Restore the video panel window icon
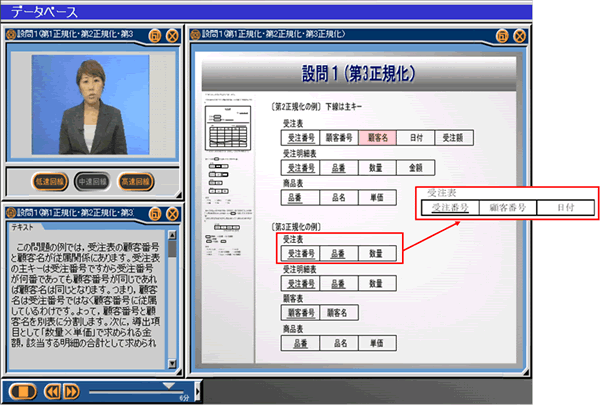Screen dimensions: 600x405 tap(153, 35)
